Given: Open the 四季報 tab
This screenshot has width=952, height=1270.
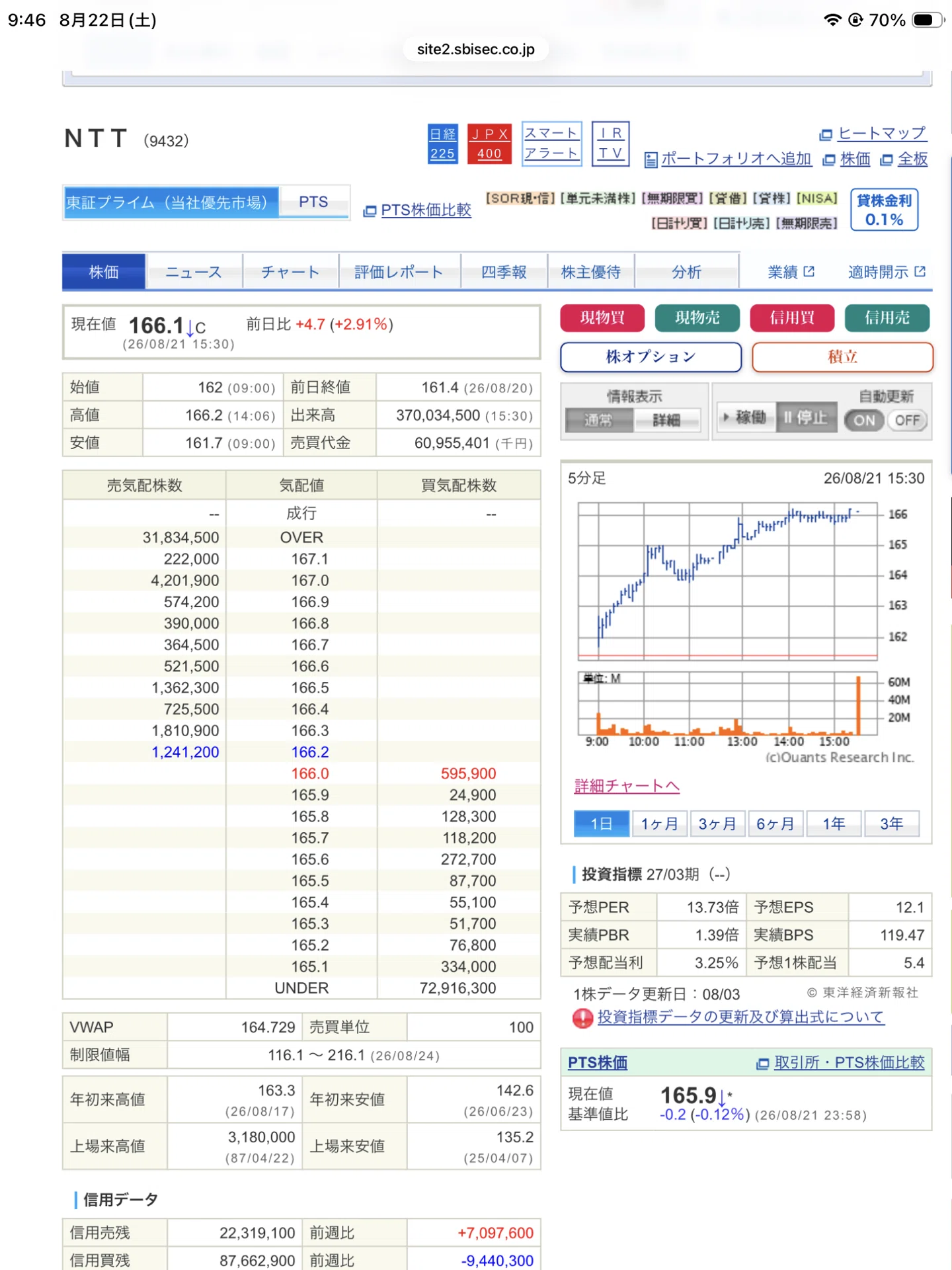Looking at the screenshot, I should click(504, 272).
